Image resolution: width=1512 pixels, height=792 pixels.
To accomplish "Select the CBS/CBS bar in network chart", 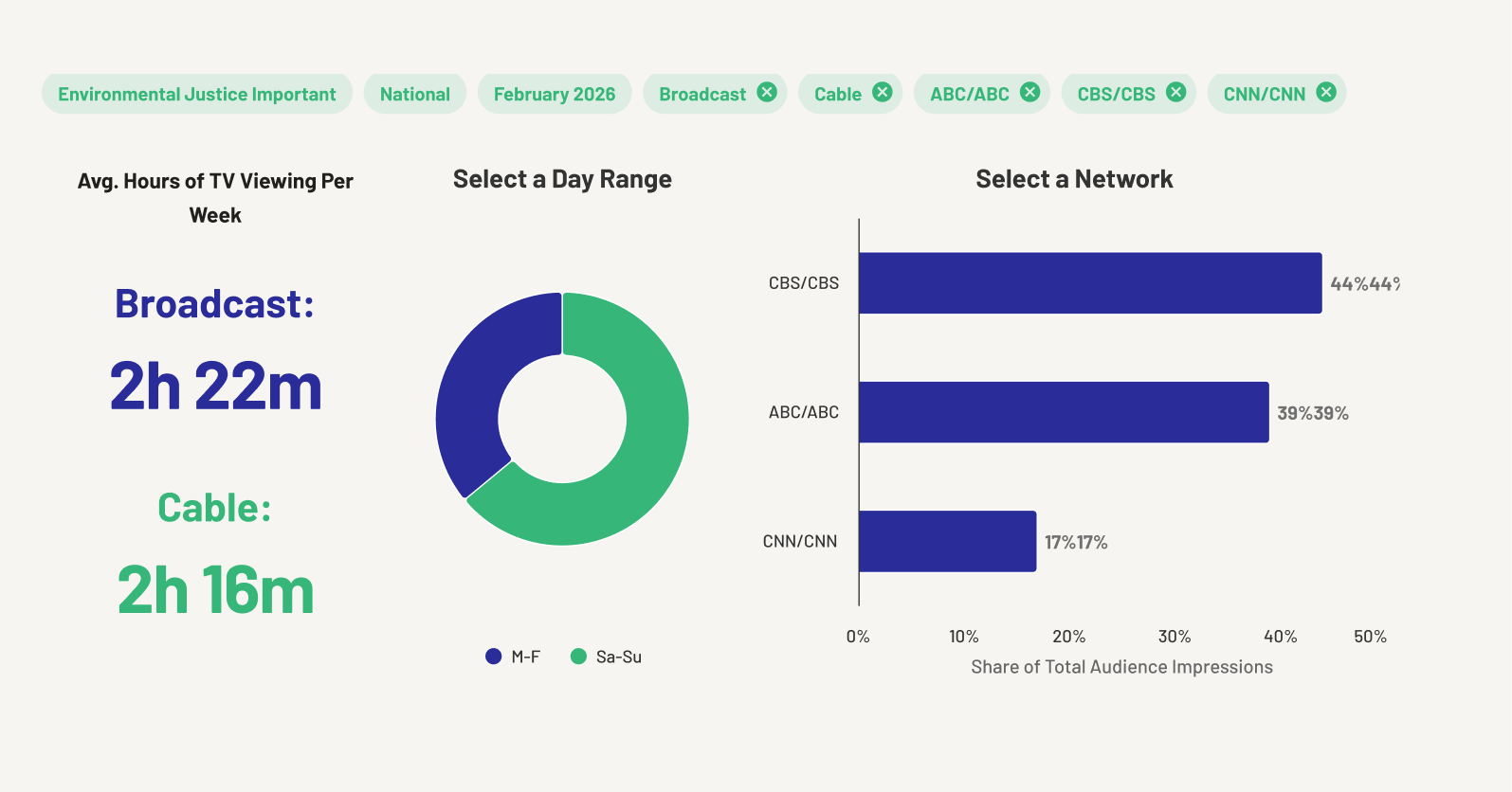I will (1090, 283).
